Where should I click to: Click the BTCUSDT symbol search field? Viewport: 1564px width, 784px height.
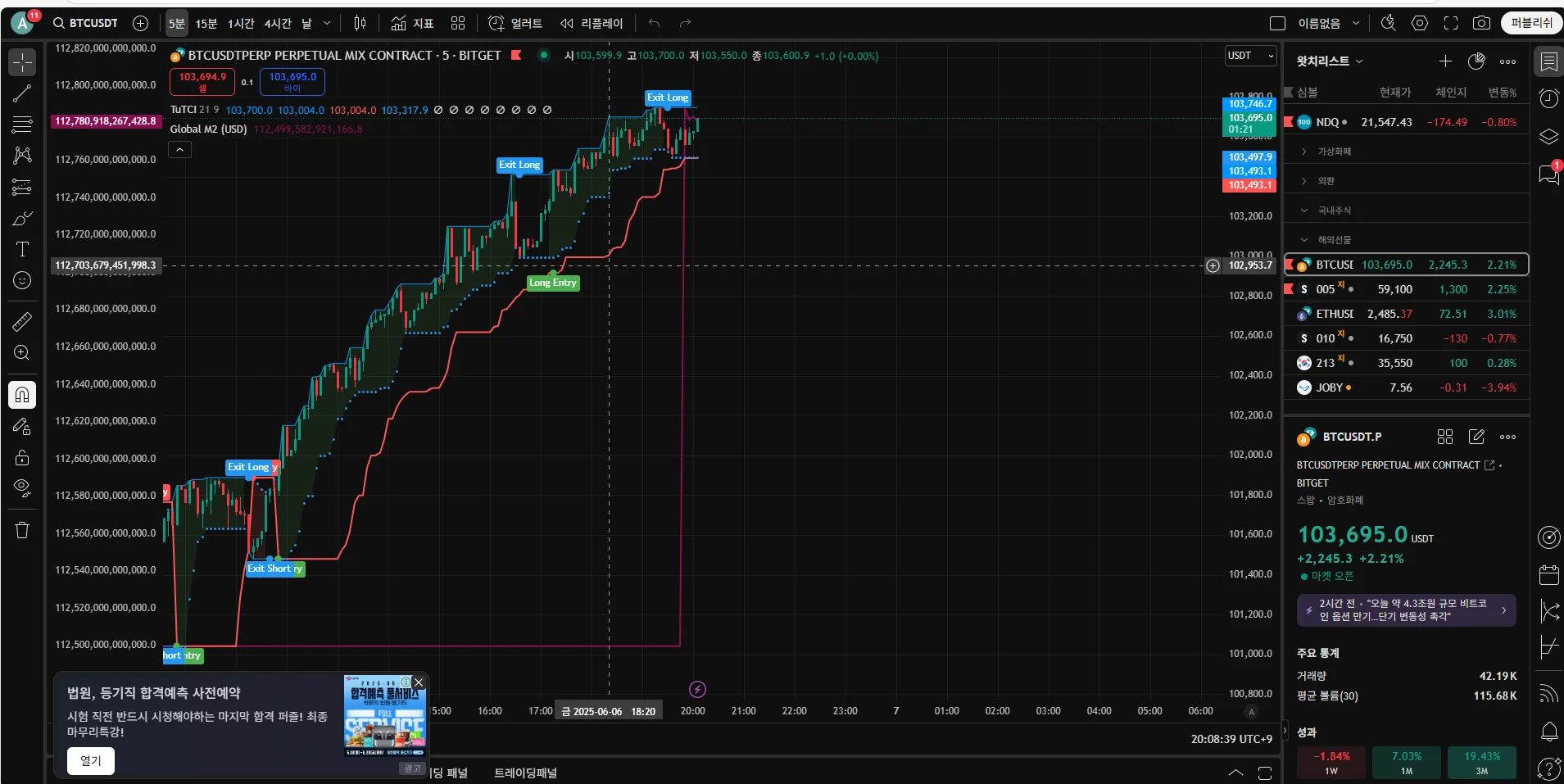click(86, 23)
